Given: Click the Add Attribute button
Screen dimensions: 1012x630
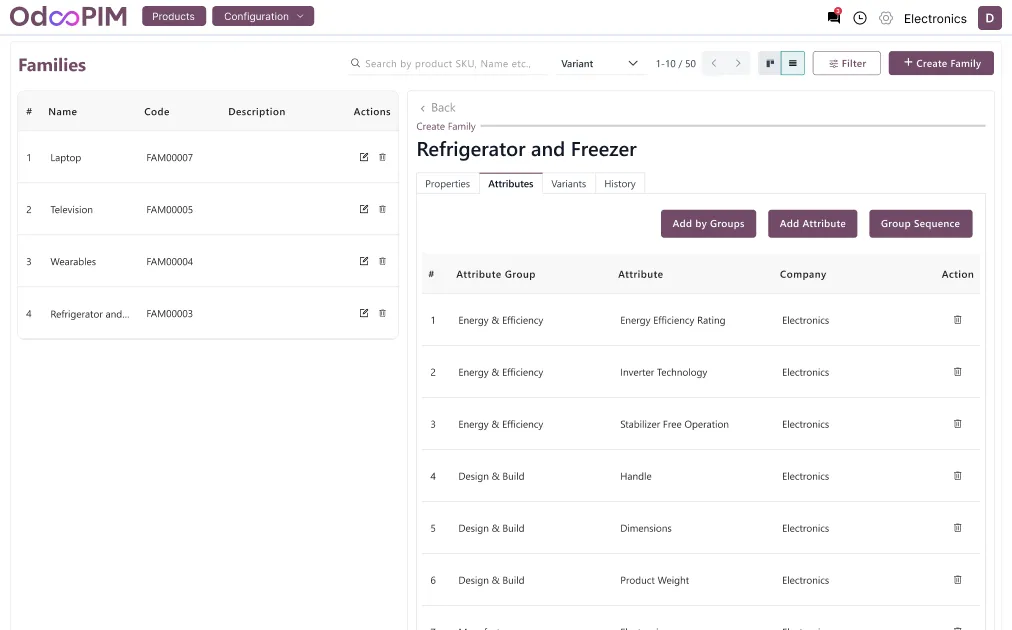Looking at the screenshot, I should pos(812,223).
